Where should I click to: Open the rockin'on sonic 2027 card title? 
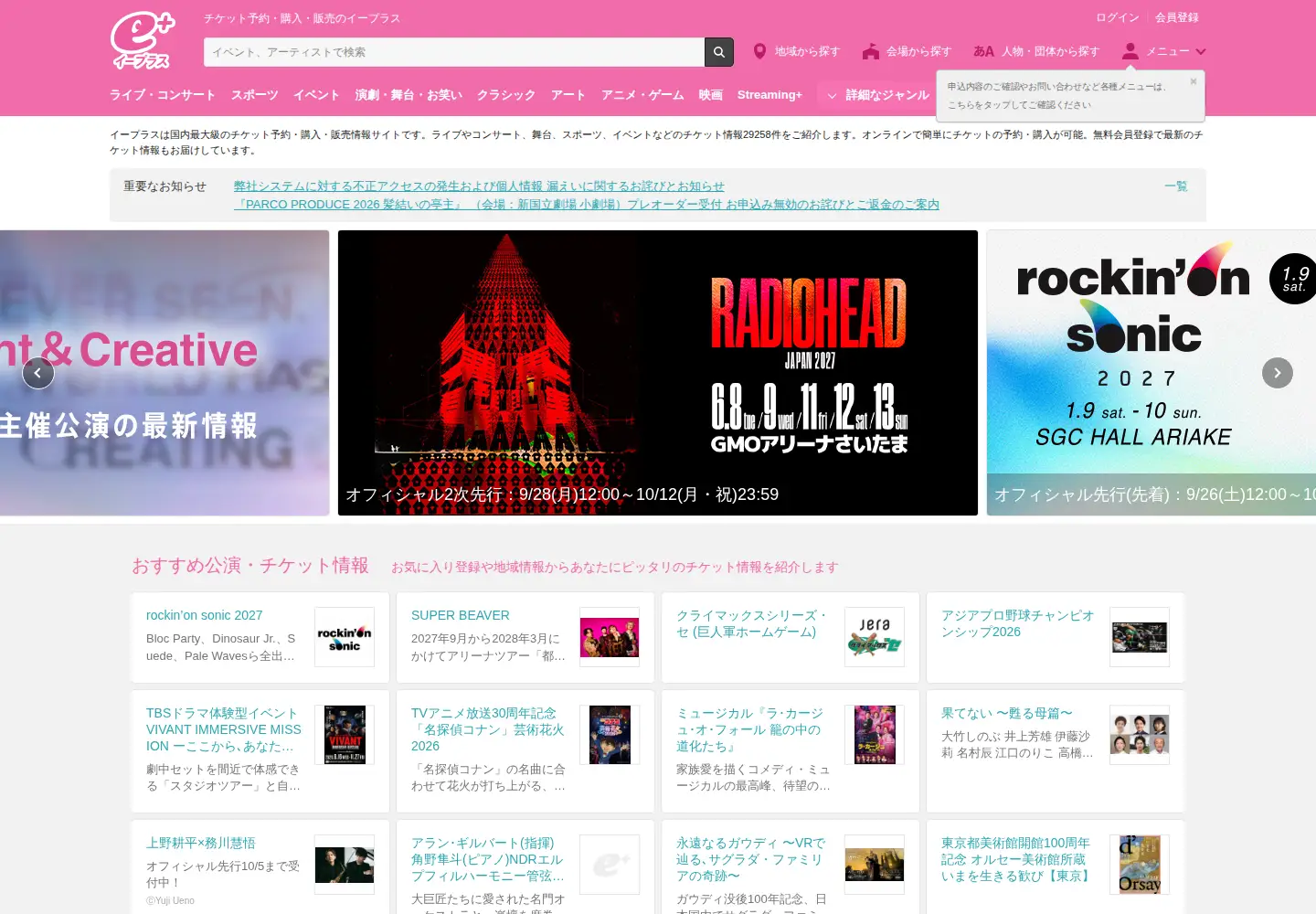coord(205,615)
